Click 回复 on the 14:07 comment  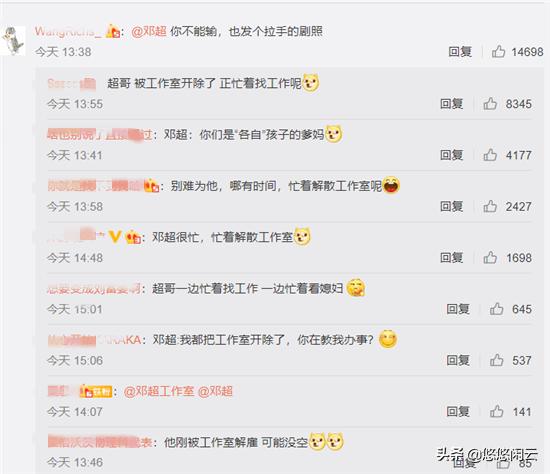[458, 412]
